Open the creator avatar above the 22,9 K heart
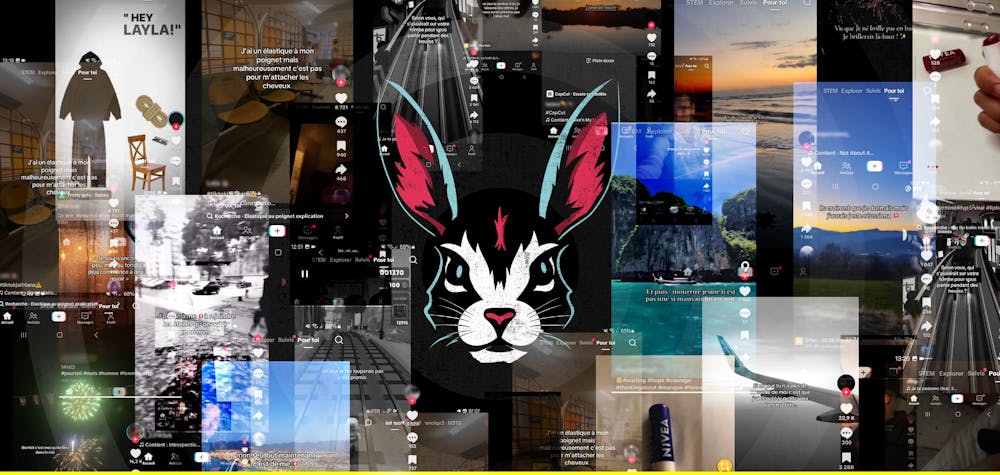Image resolution: width=1000 pixels, height=475 pixels. pyautogui.click(x=846, y=383)
